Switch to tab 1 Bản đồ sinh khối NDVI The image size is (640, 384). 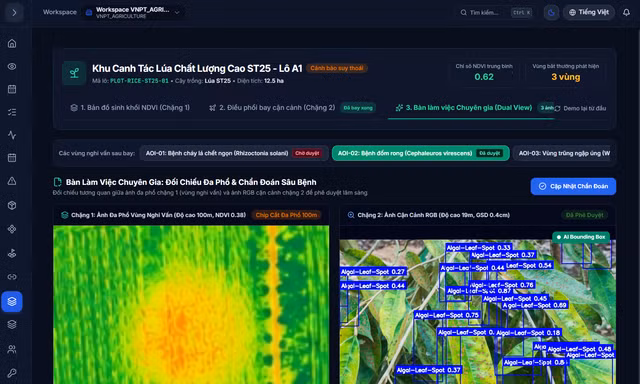click(x=130, y=108)
